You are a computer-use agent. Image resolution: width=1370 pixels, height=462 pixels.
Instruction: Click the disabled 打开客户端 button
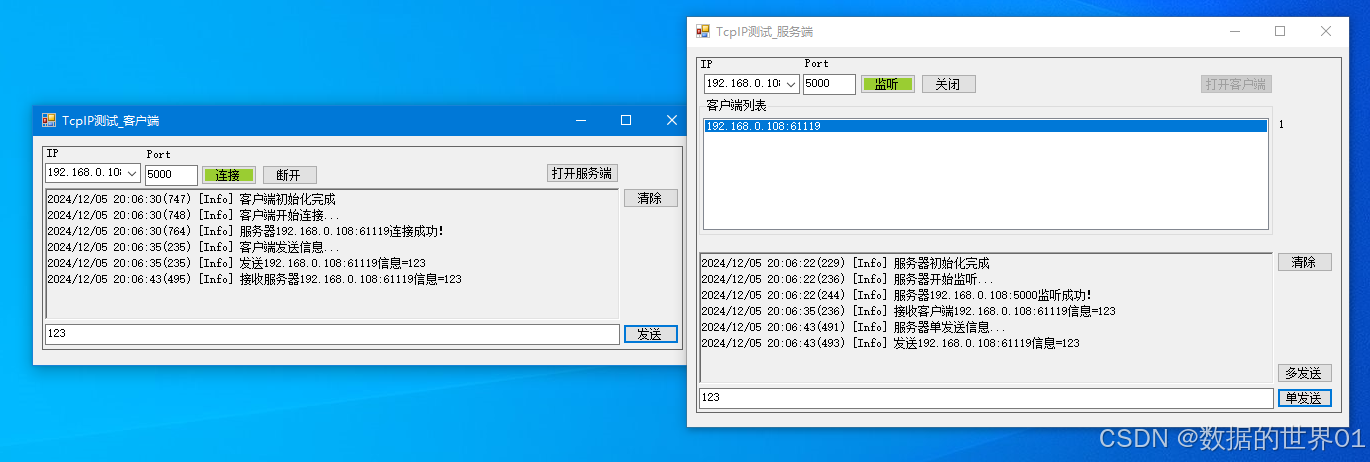pyautogui.click(x=1236, y=84)
